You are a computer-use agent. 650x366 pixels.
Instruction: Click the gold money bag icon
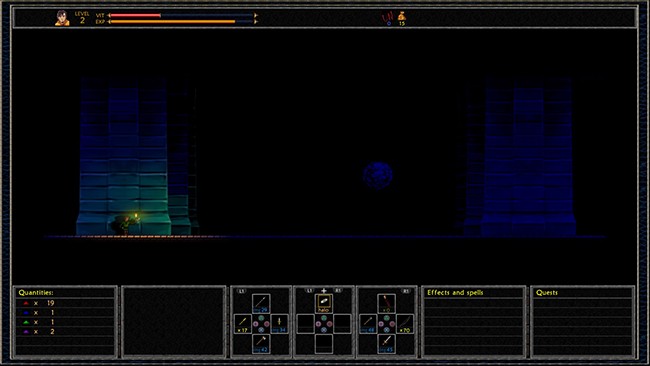(402, 16)
